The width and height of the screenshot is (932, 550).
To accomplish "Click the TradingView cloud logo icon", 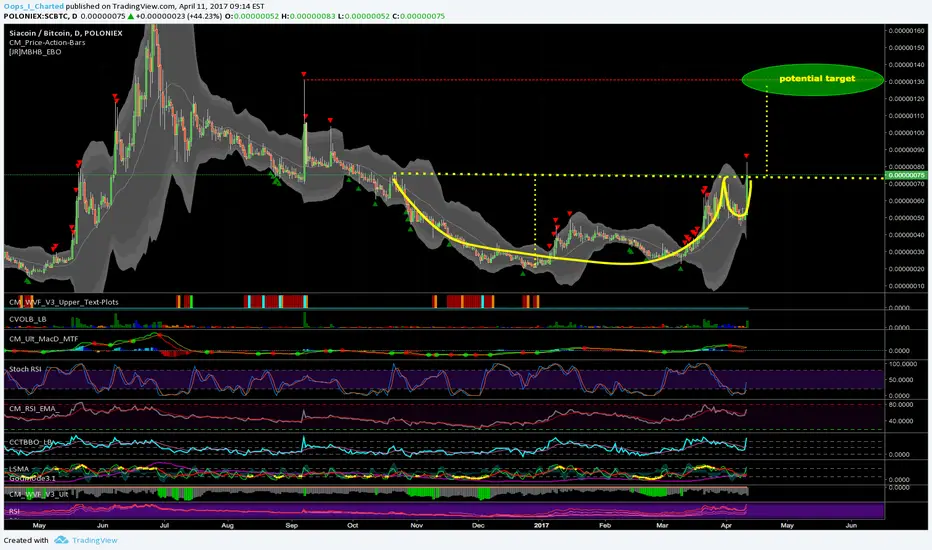I will coord(61,540).
